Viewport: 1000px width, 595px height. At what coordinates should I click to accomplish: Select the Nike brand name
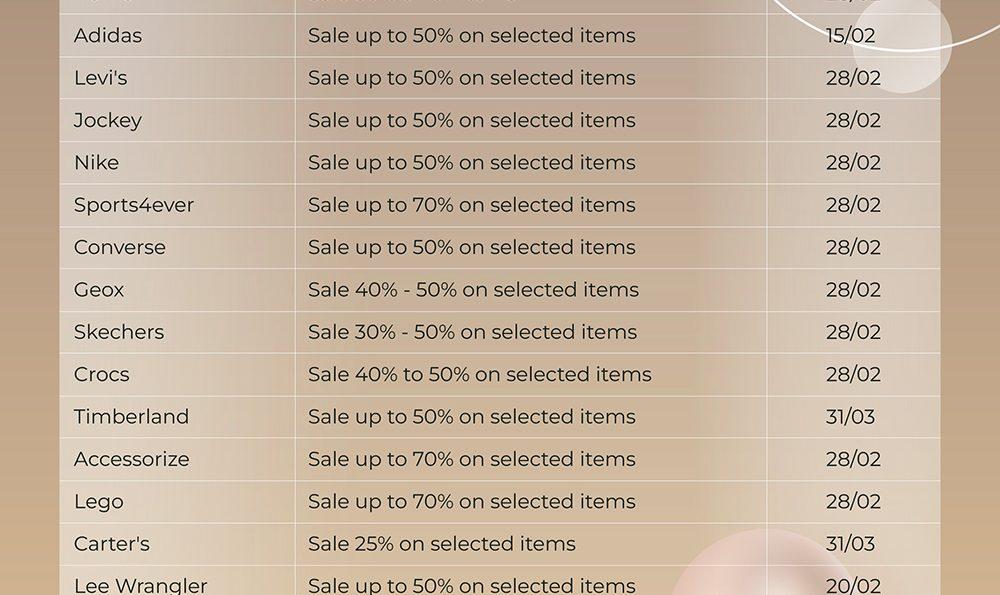pos(96,163)
